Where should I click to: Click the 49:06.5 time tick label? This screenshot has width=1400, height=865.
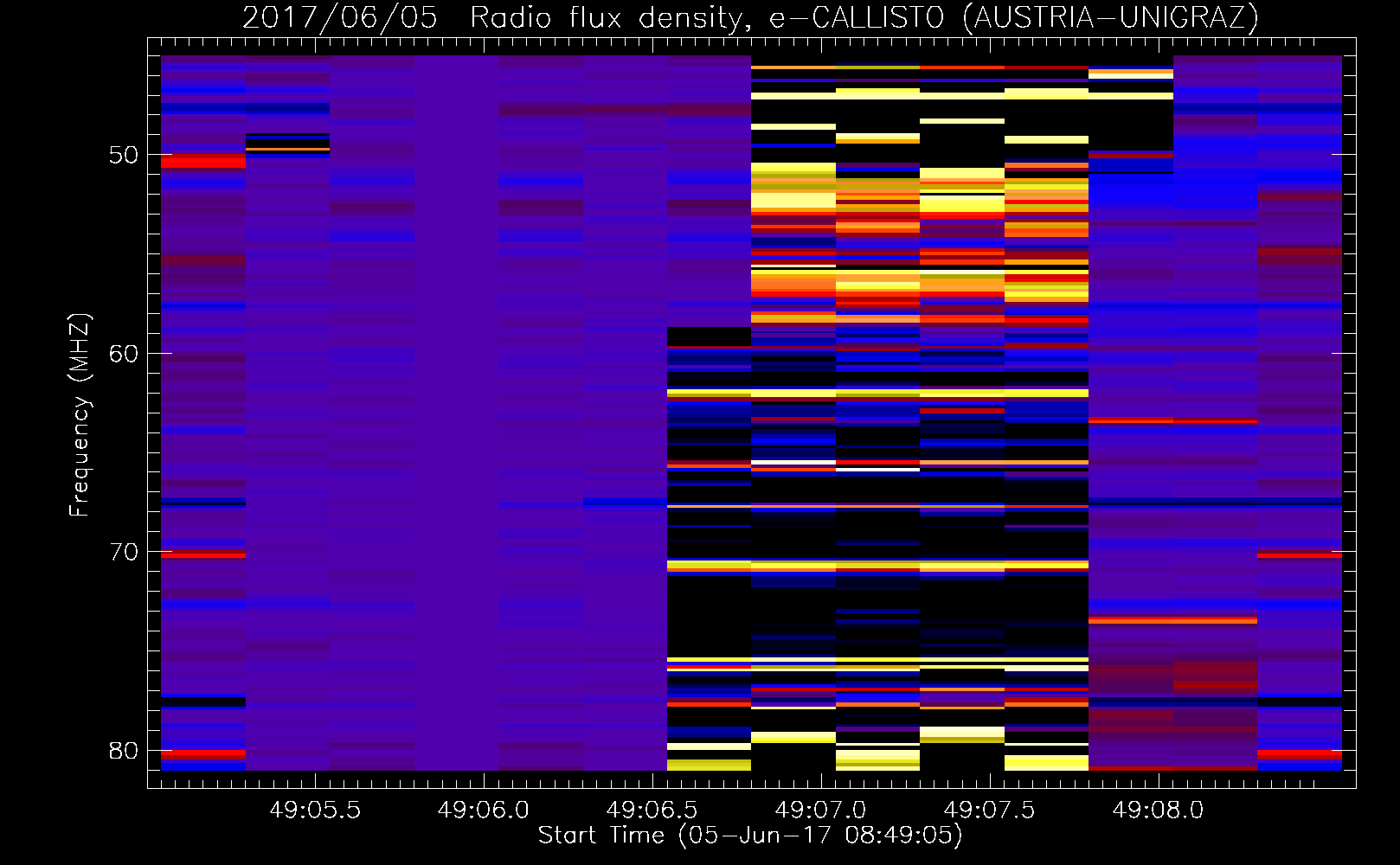652,811
